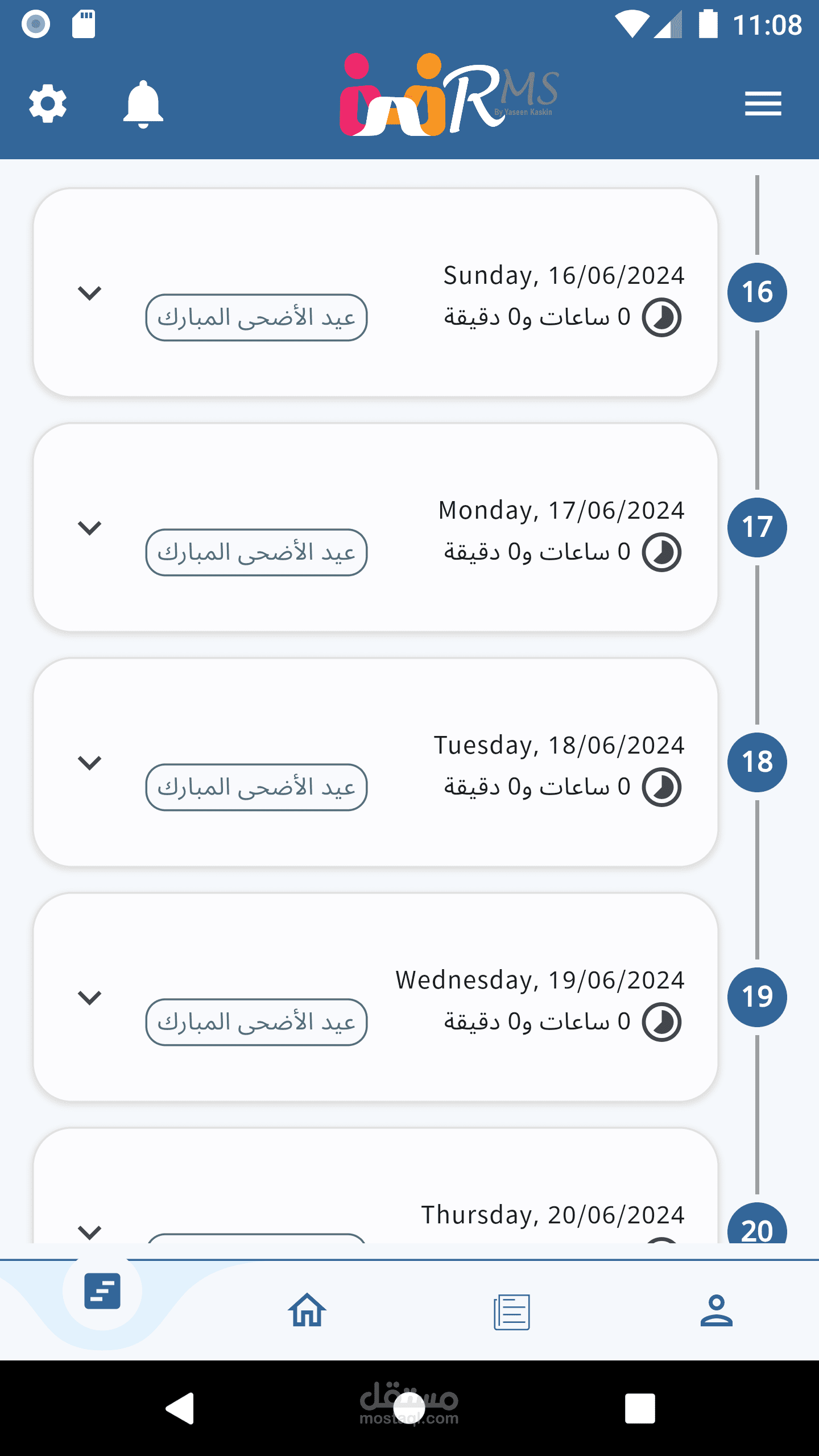This screenshot has height=1456, width=819.
Task: Tap the holiday tag on Wednesday's card
Action: pos(257,1022)
